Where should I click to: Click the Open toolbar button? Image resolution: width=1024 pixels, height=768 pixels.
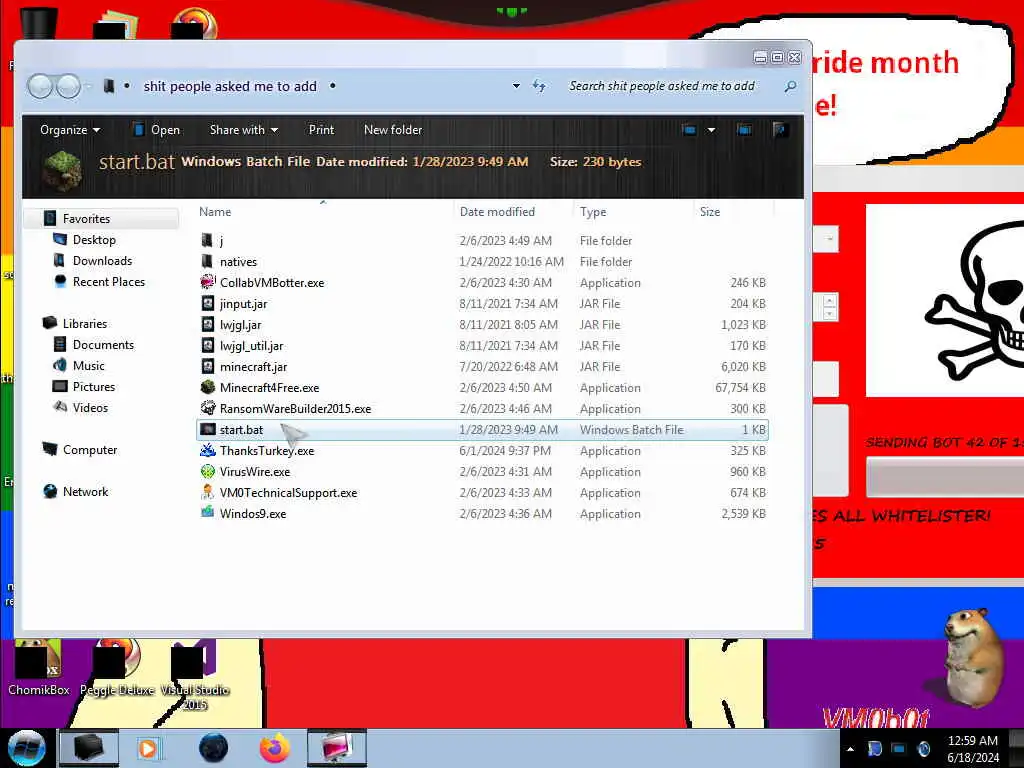157,130
